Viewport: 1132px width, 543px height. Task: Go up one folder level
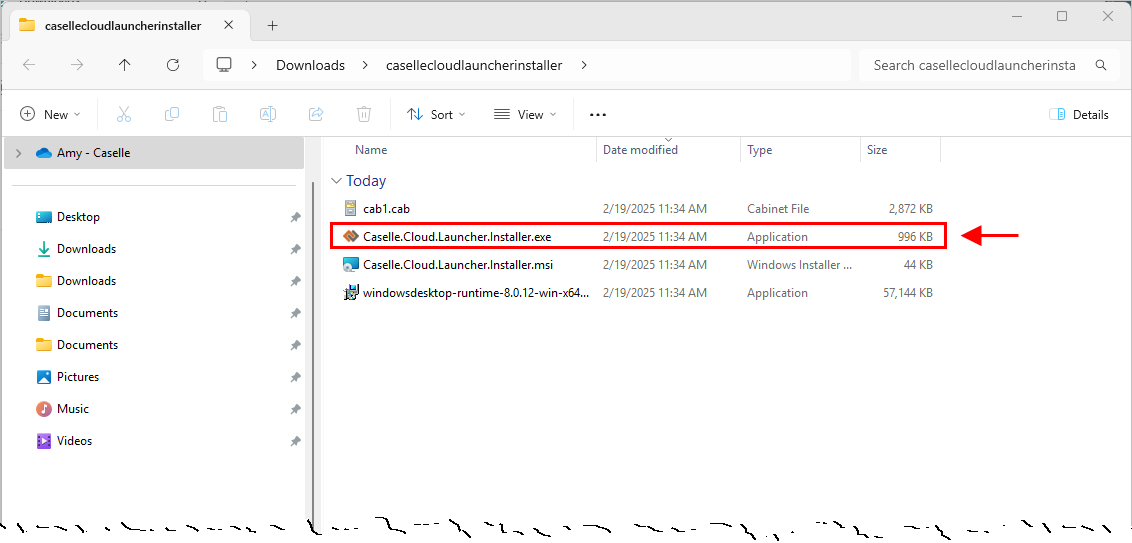pos(124,65)
